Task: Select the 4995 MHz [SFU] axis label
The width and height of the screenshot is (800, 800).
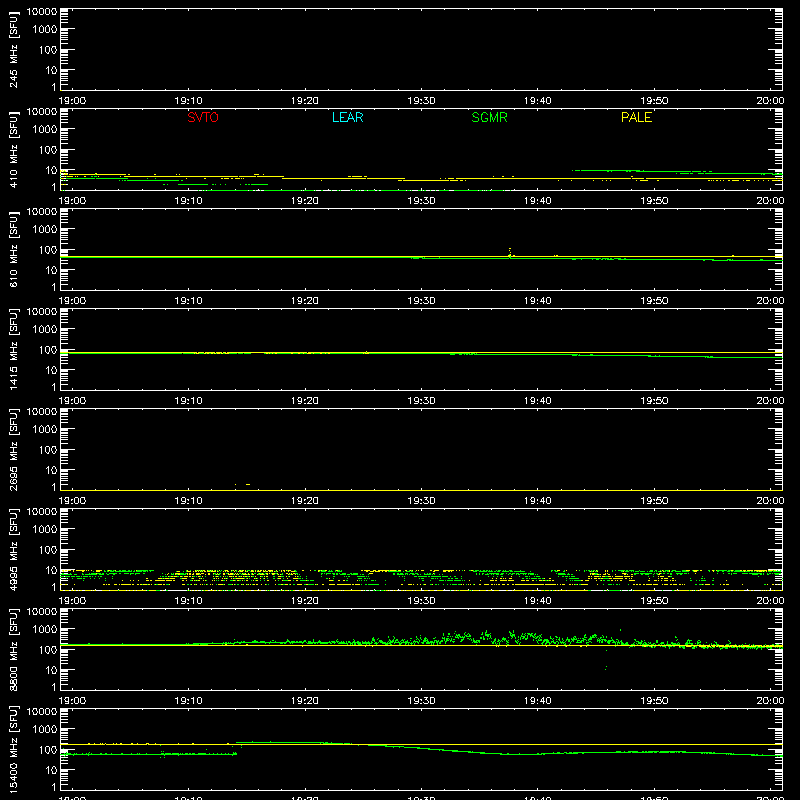Action: point(13,549)
